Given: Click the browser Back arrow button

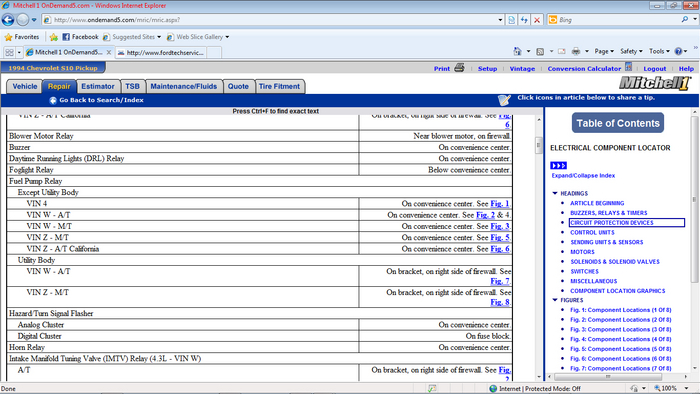Looking at the screenshot, I should click(x=8, y=20).
